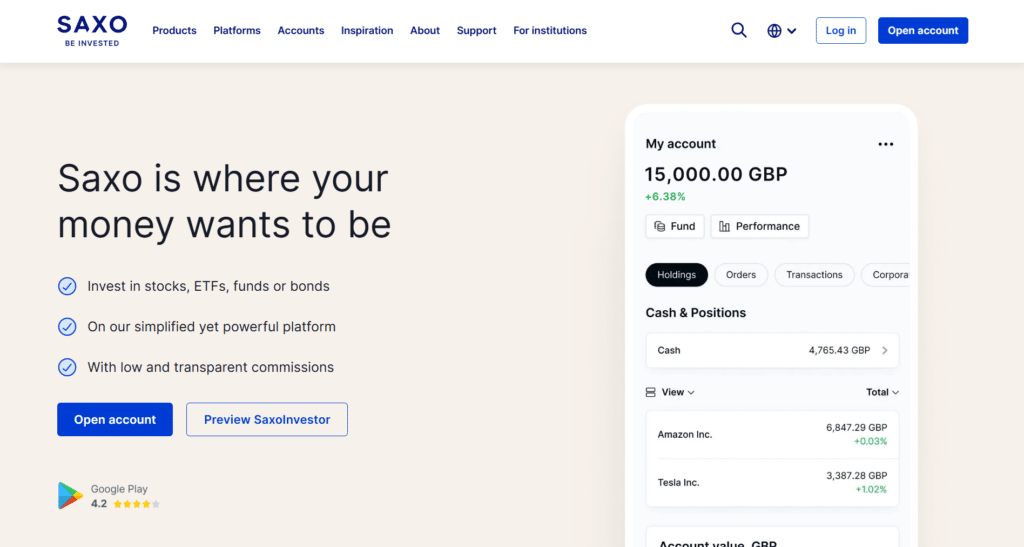The image size is (1024, 547).
Task: Open the Products menu
Action: tap(174, 31)
